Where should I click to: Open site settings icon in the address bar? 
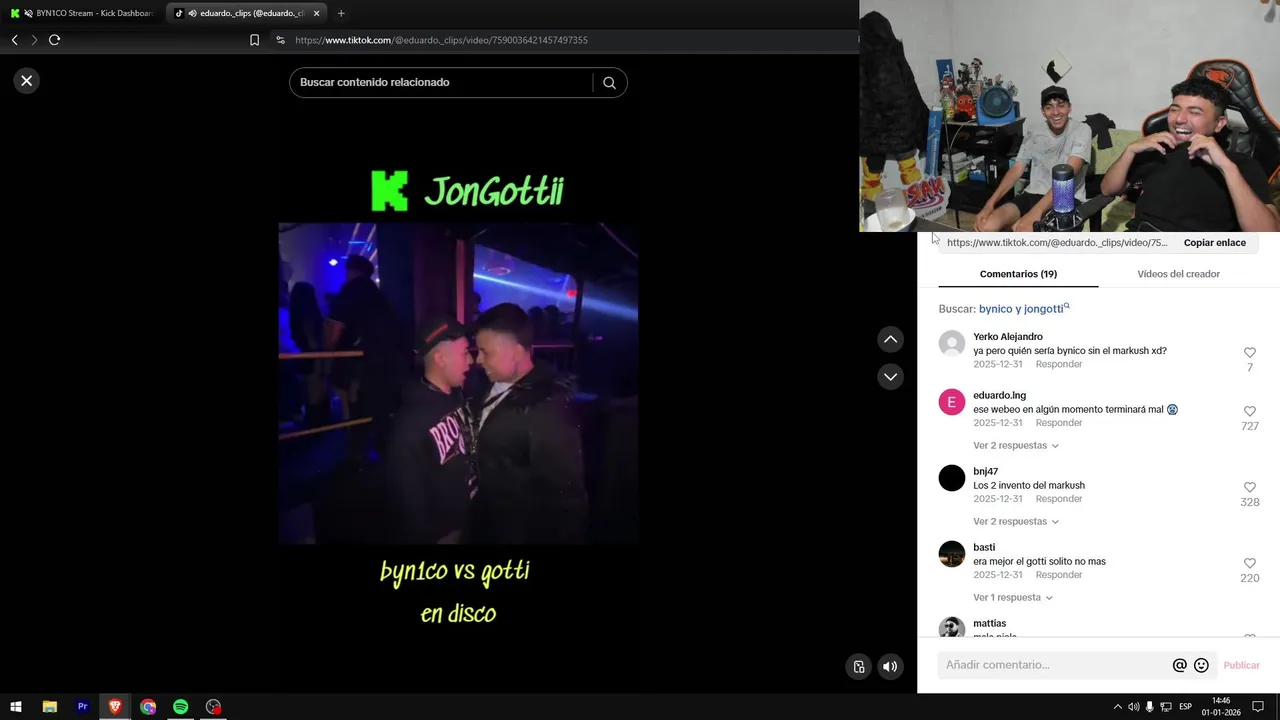280,40
